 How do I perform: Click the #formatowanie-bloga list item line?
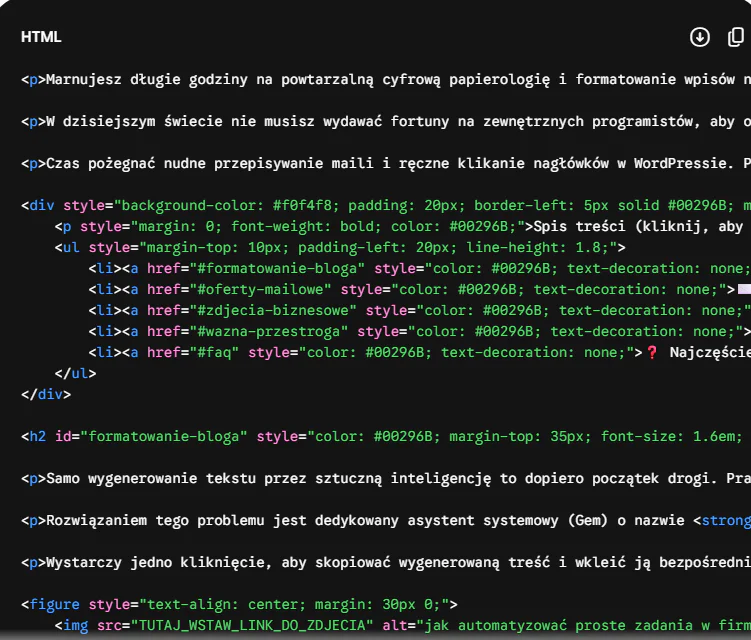click(419, 268)
